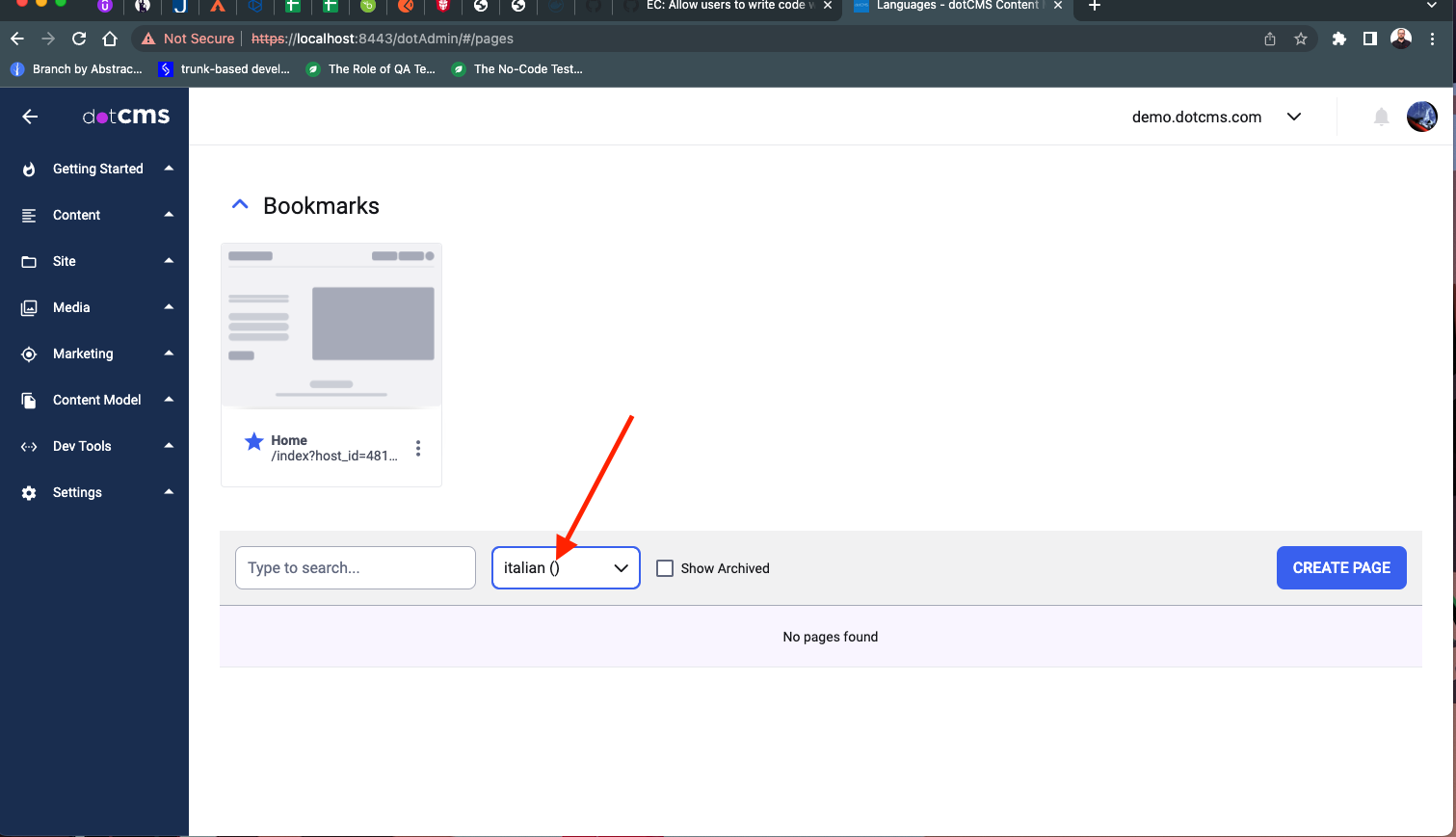Open the kebab menu on the Home card
1456x837 pixels.
point(418,448)
